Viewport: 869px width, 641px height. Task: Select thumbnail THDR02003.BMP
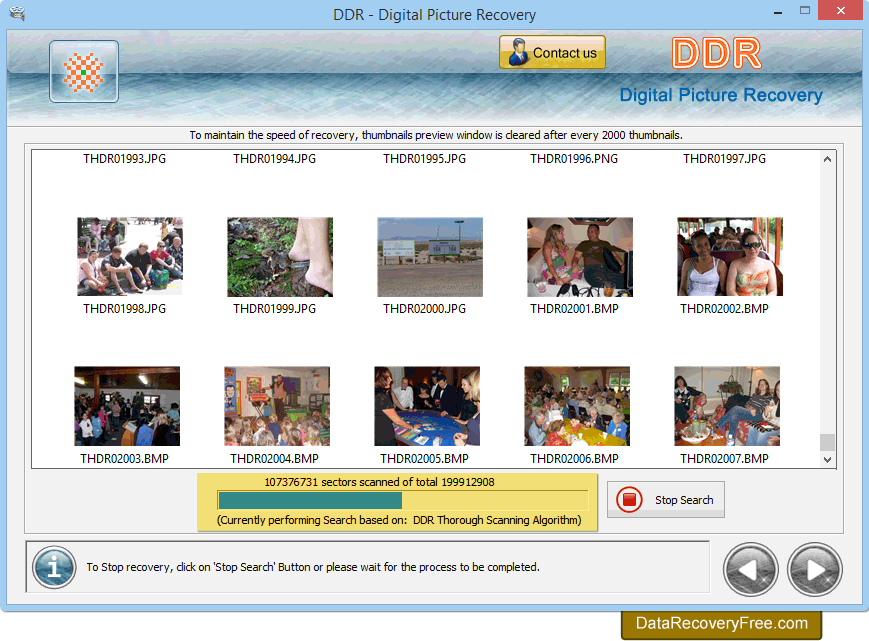(127, 406)
